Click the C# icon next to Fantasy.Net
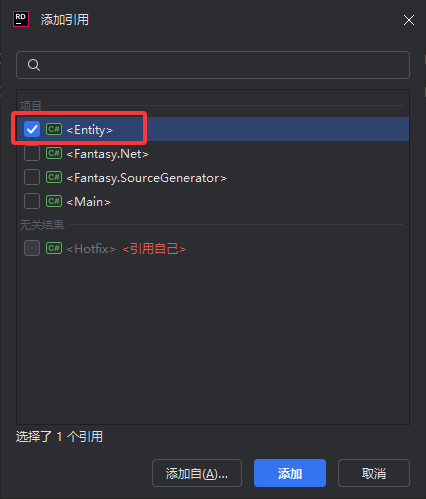This screenshot has width=426, height=499. click(54, 153)
